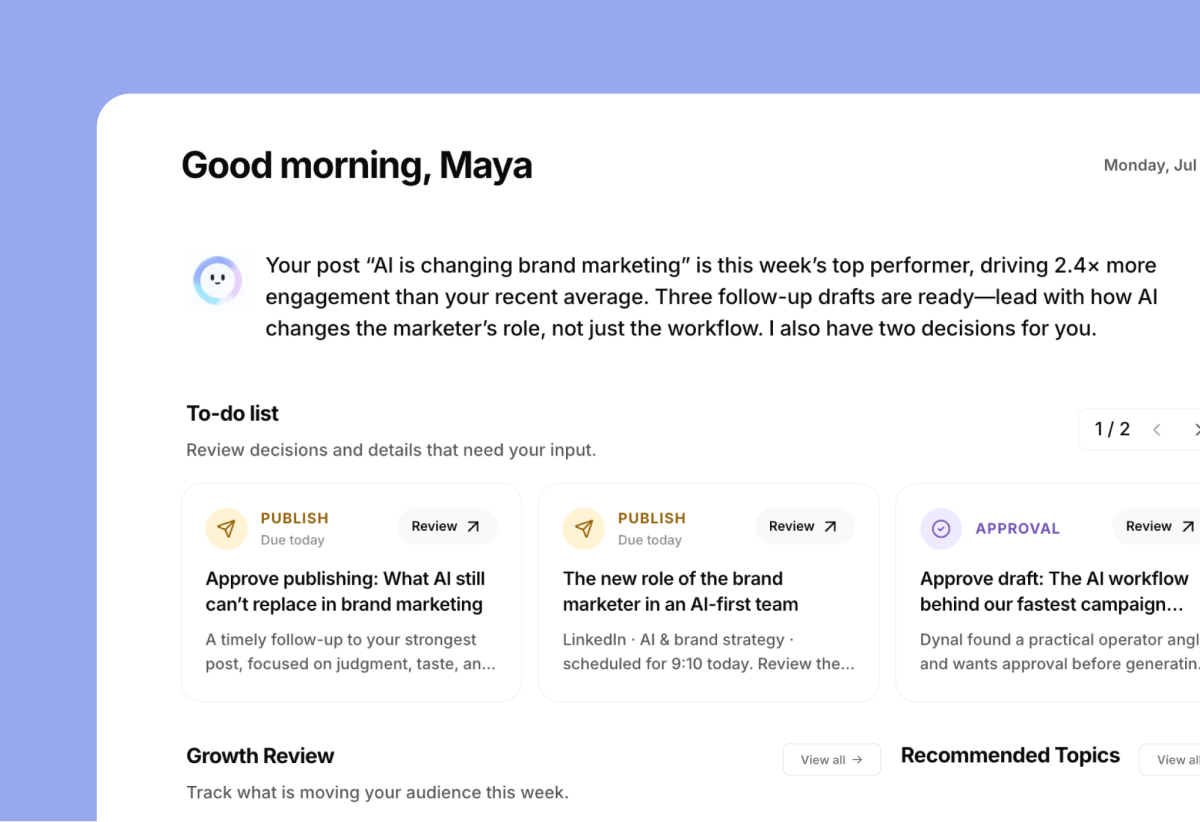Open card titled 'Approve publishing: What AI still can't replace'
The image size is (1200, 822).
click(x=351, y=592)
